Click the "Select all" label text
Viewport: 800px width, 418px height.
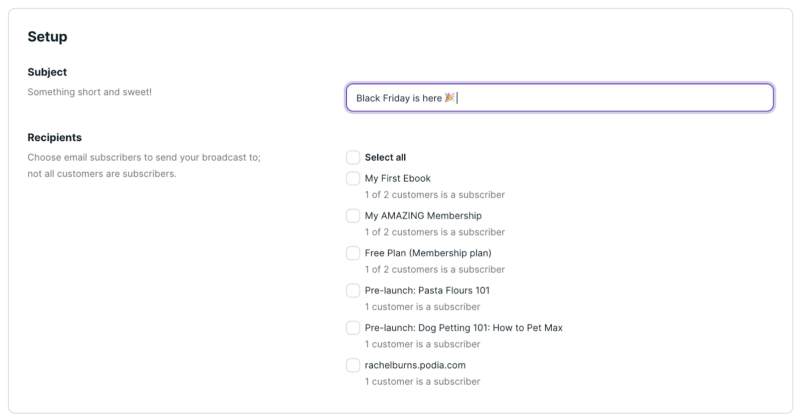pyautogui.click(x=385, y=157)
